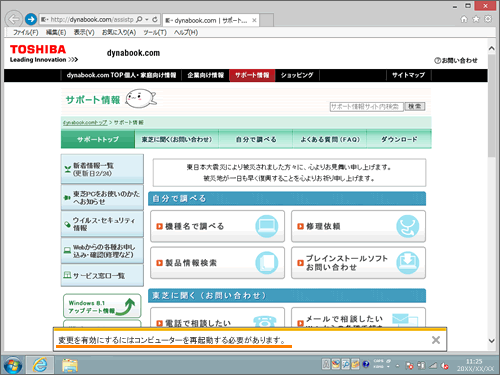This screenshot has width=500, height=375.
Task: Open the 電話で相談したい button
Action: [217, 318]
